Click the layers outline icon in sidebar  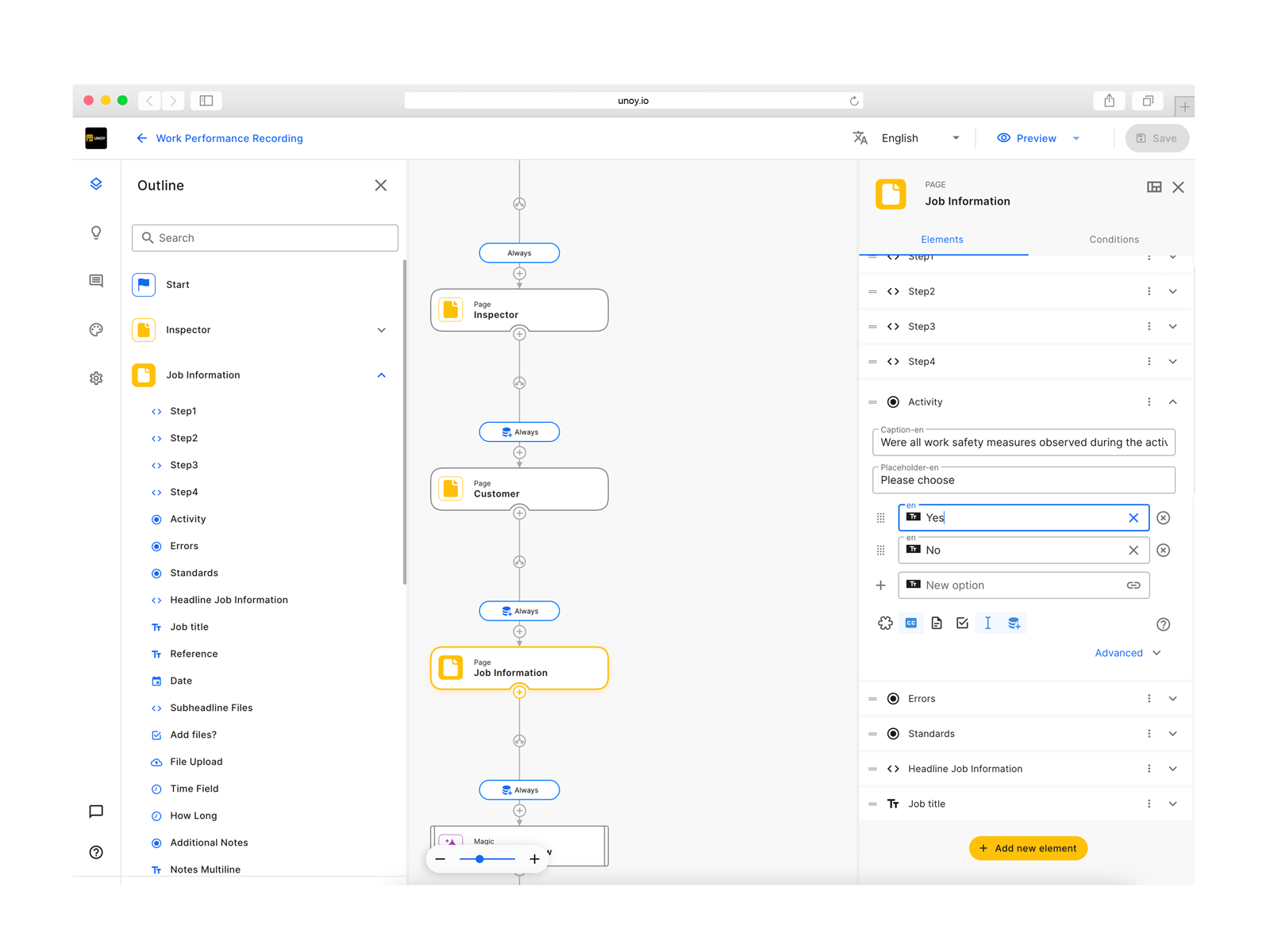pyautogui.click(x=96, y=184)
